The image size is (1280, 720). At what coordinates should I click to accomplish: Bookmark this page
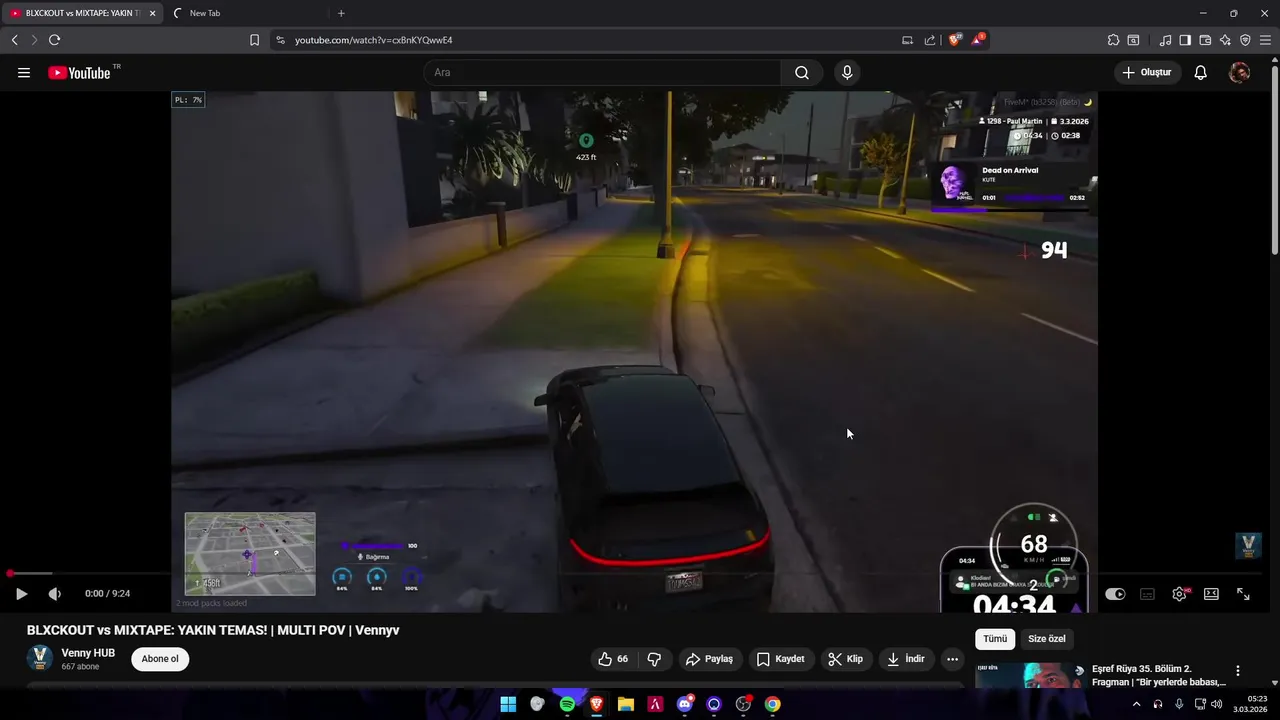coord(254,40)
